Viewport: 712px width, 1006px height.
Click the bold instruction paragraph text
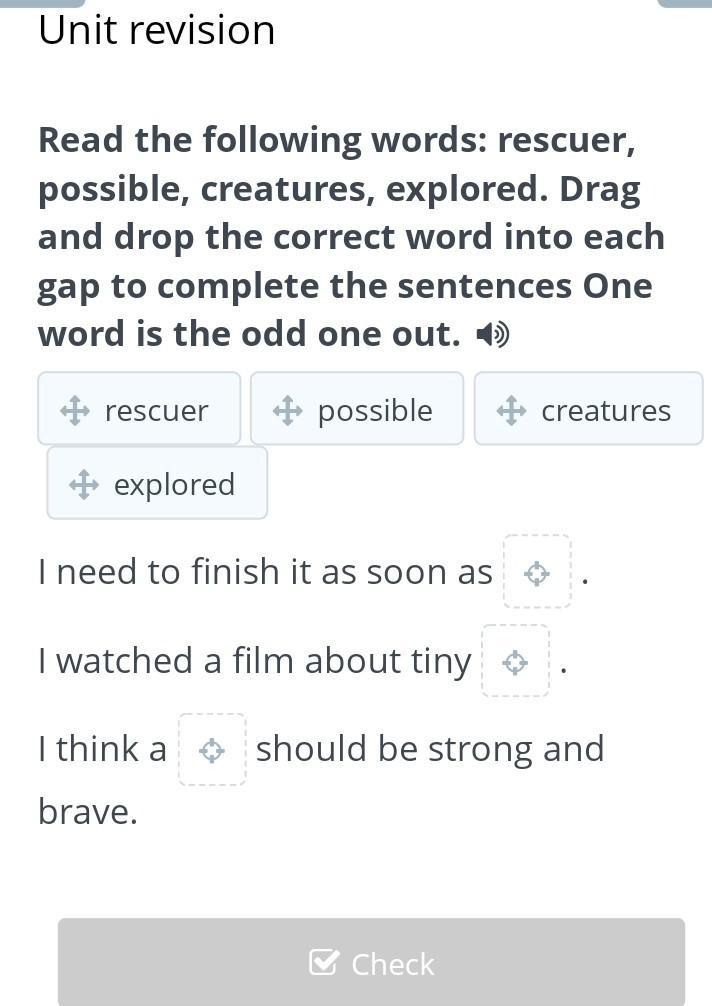coord(350,237)
